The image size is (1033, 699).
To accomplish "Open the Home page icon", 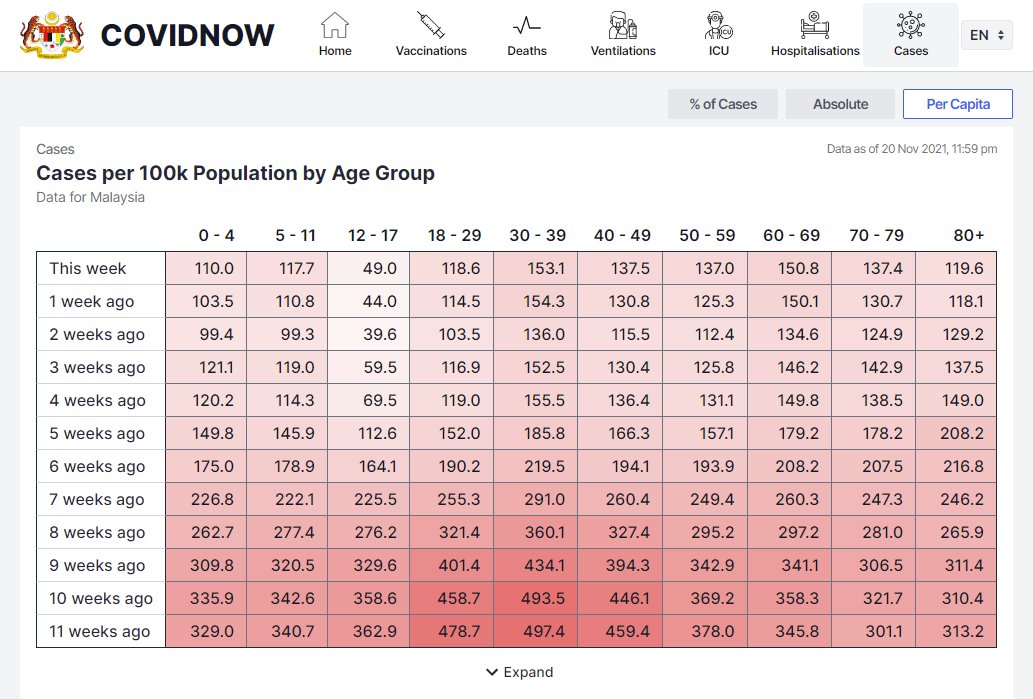I will click(x=335, y=25).
